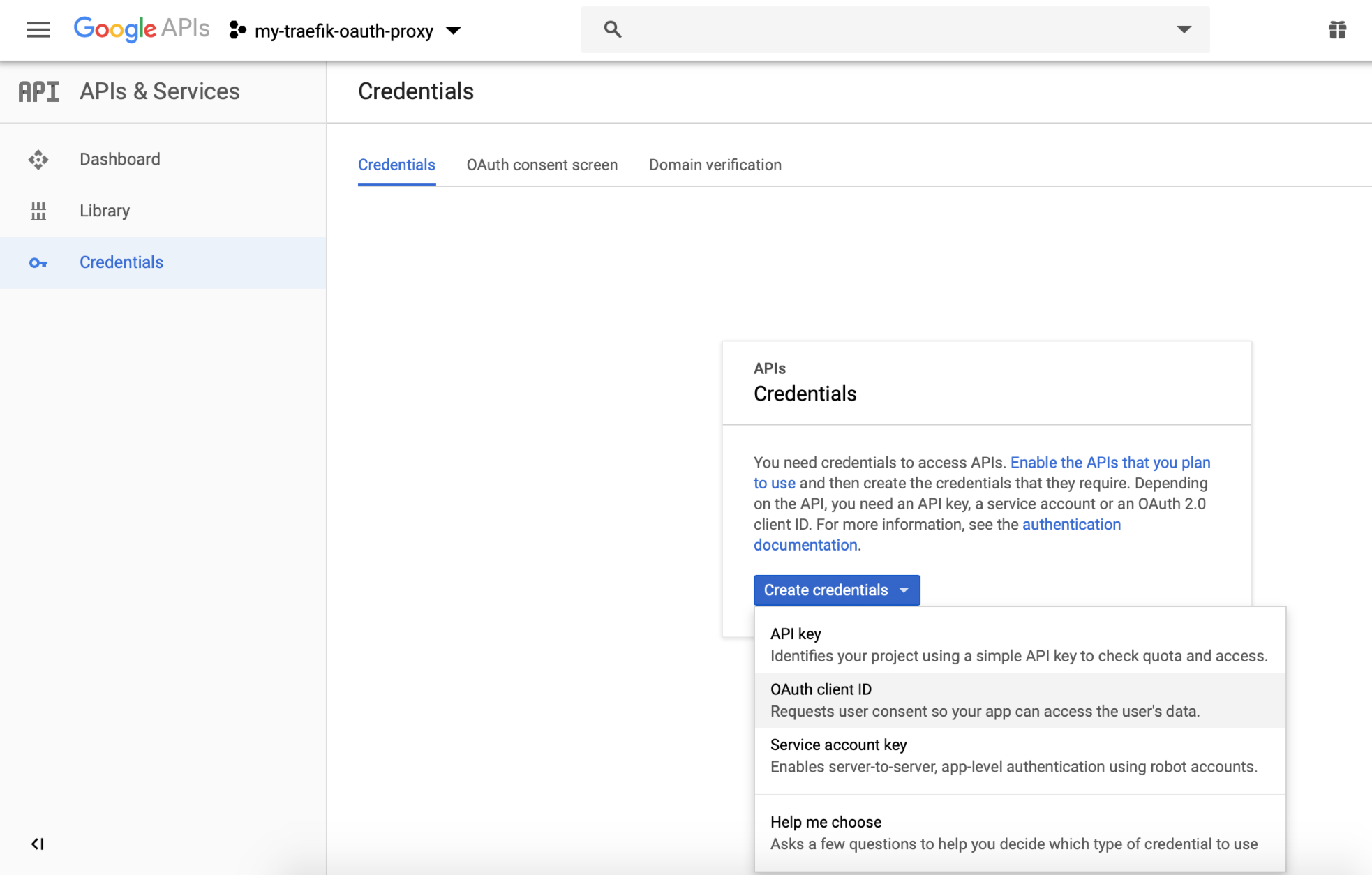
Task: Click the search magnifier icon
Action: [x=613, y=29]
